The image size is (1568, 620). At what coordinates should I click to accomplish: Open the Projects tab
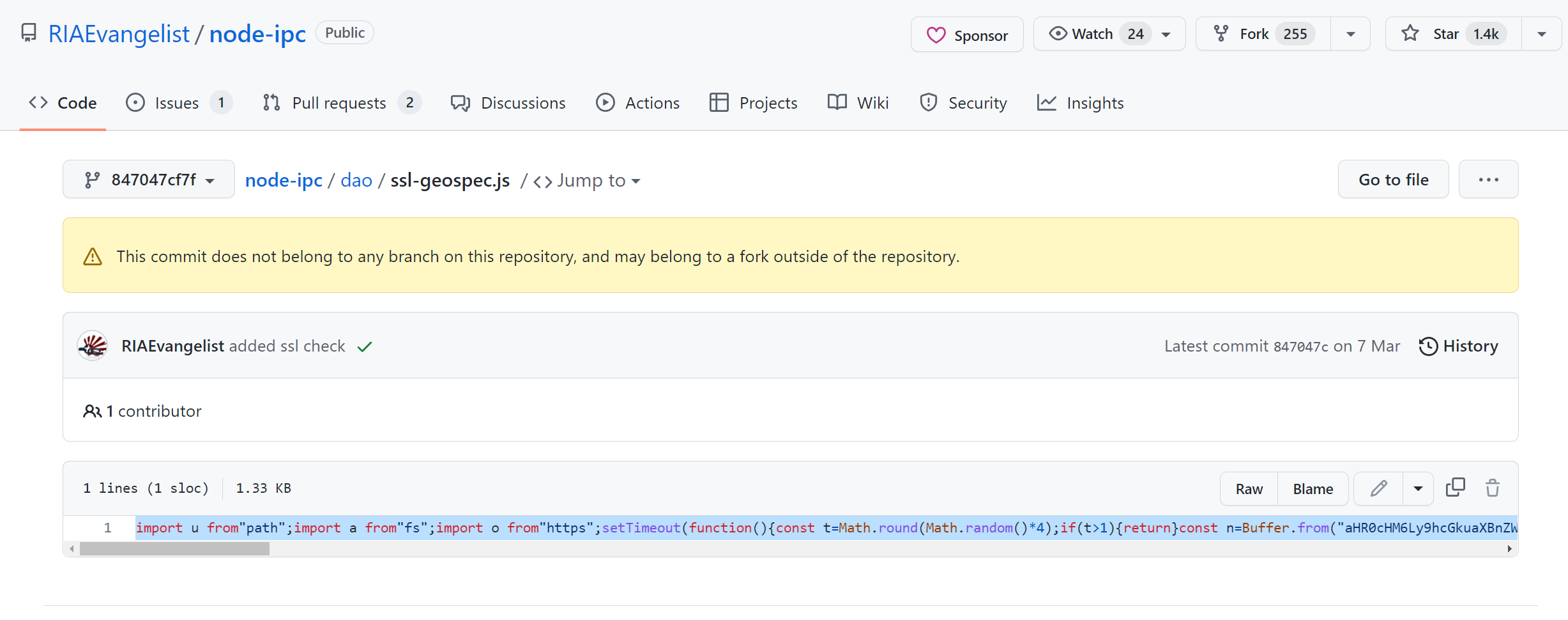pyautogui.click(x=754, y=103)
